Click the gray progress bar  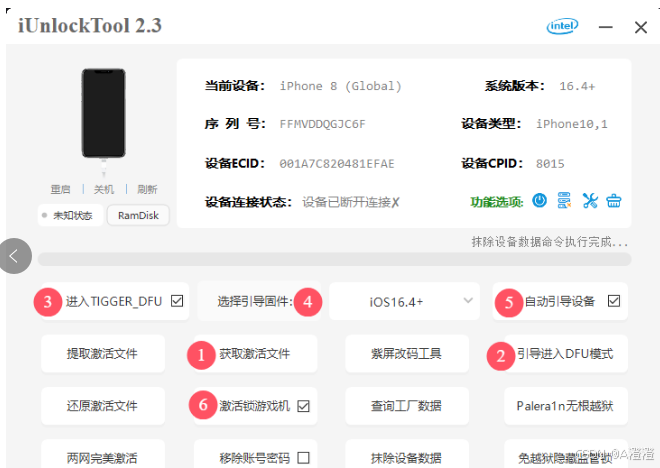pyautogui.click(x=335, y=259)
